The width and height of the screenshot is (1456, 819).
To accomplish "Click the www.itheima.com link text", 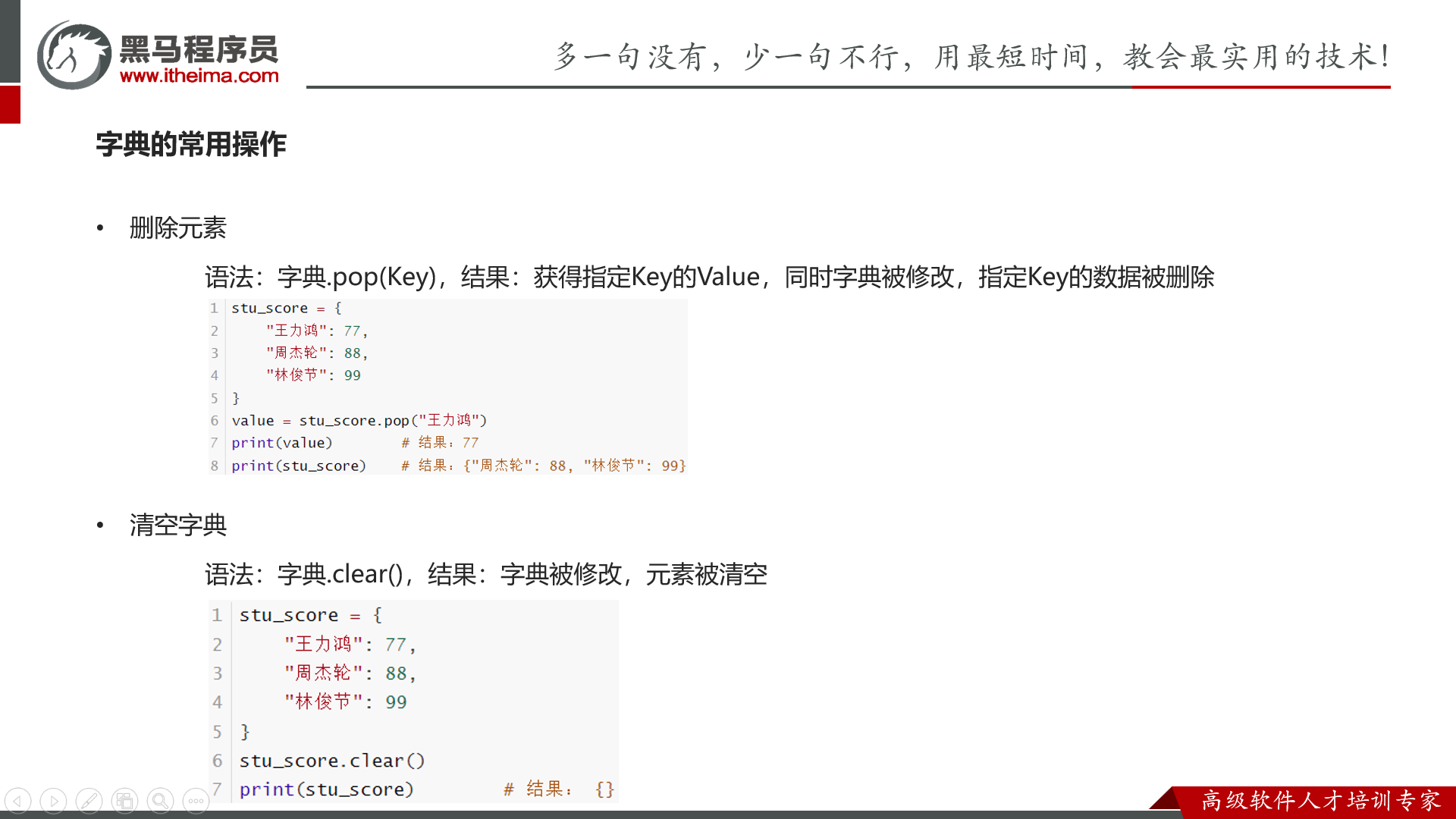I will 199,76.
